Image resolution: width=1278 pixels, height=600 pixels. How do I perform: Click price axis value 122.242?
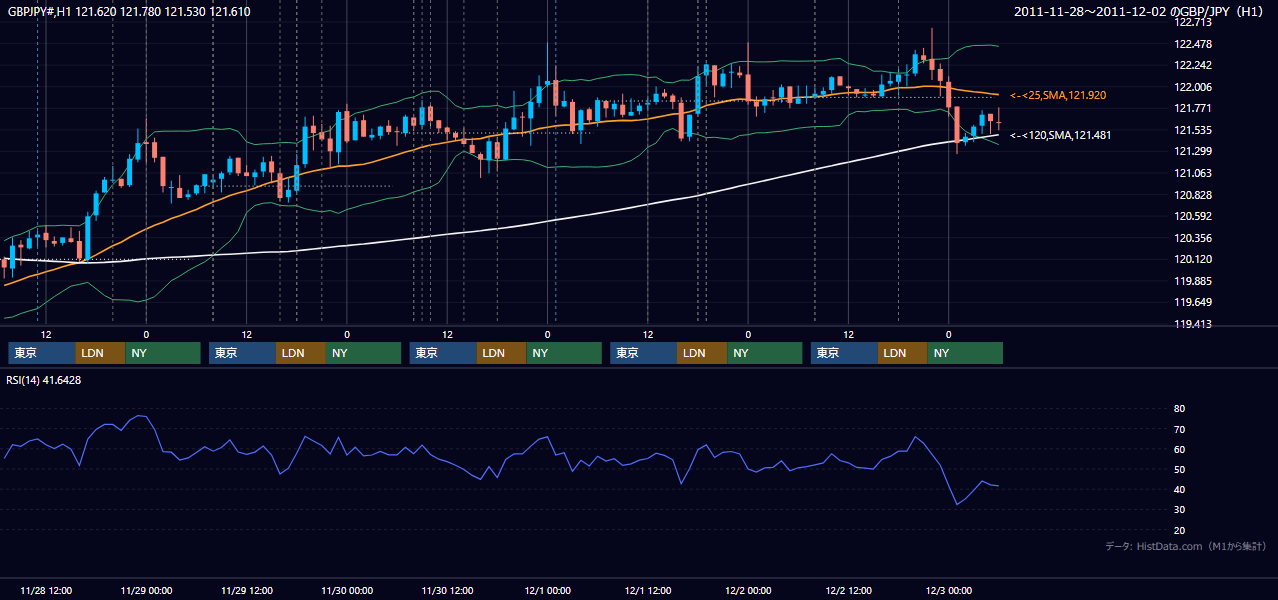tap(1192, 65)
